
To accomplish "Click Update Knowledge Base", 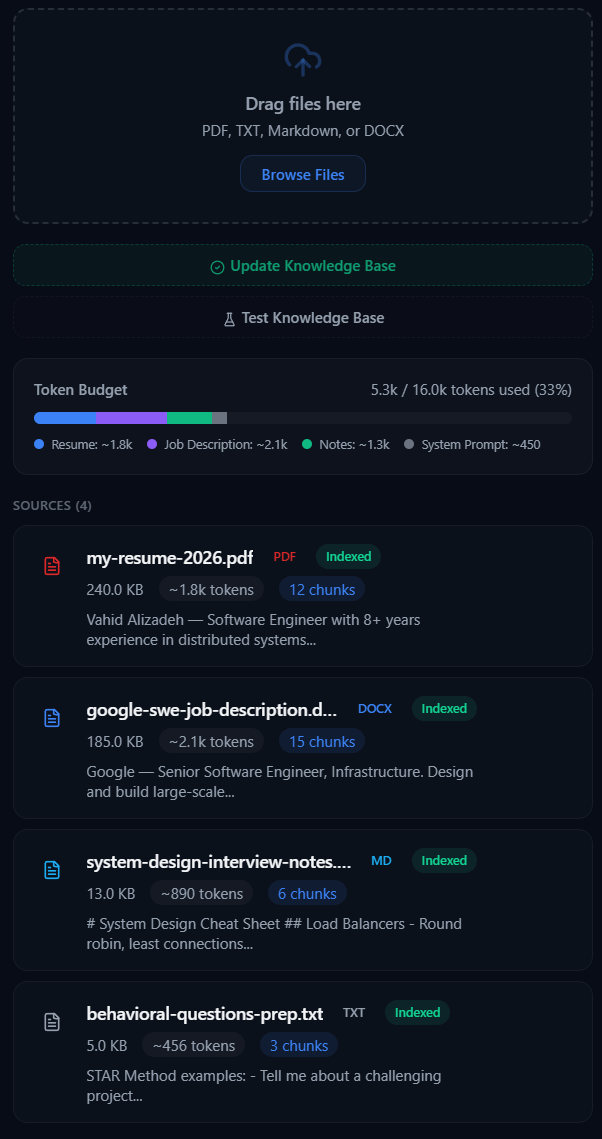I will click(x=302, y=266).
